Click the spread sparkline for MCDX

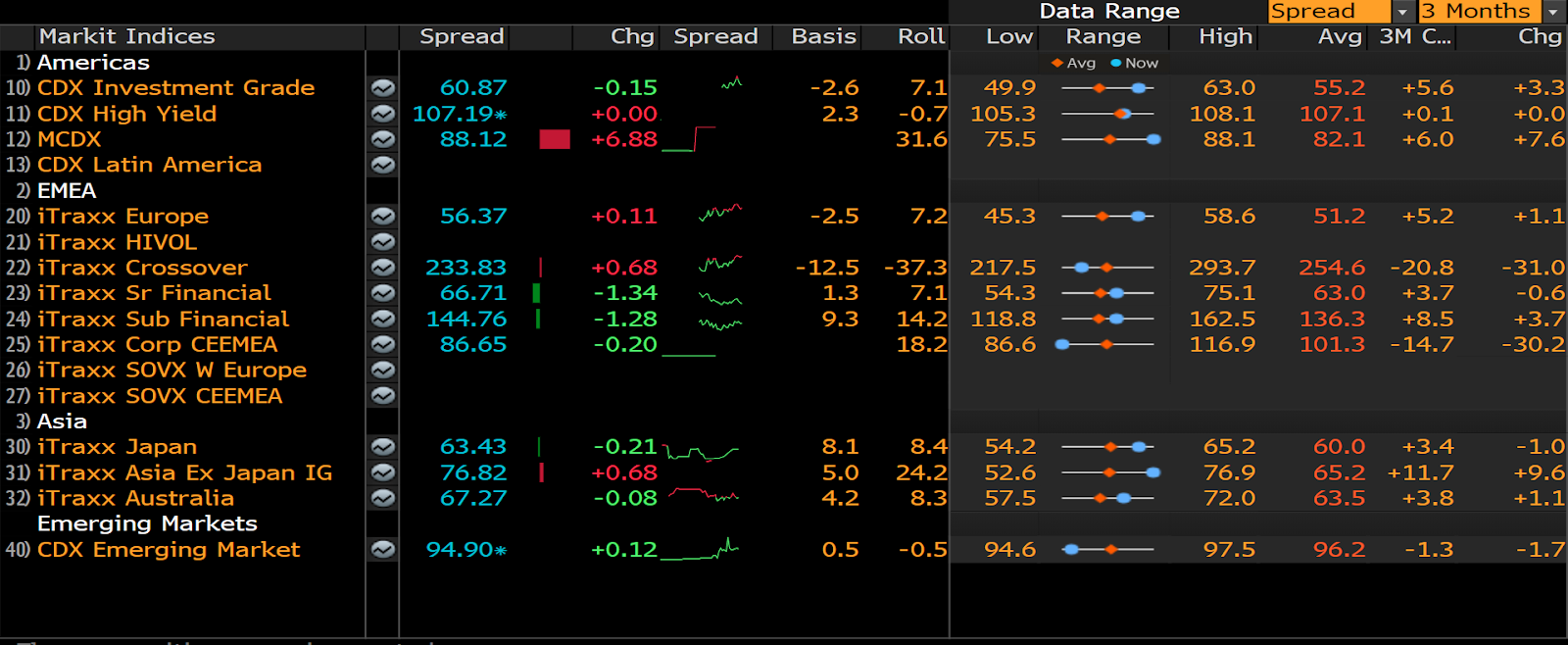tap(689, 139)
